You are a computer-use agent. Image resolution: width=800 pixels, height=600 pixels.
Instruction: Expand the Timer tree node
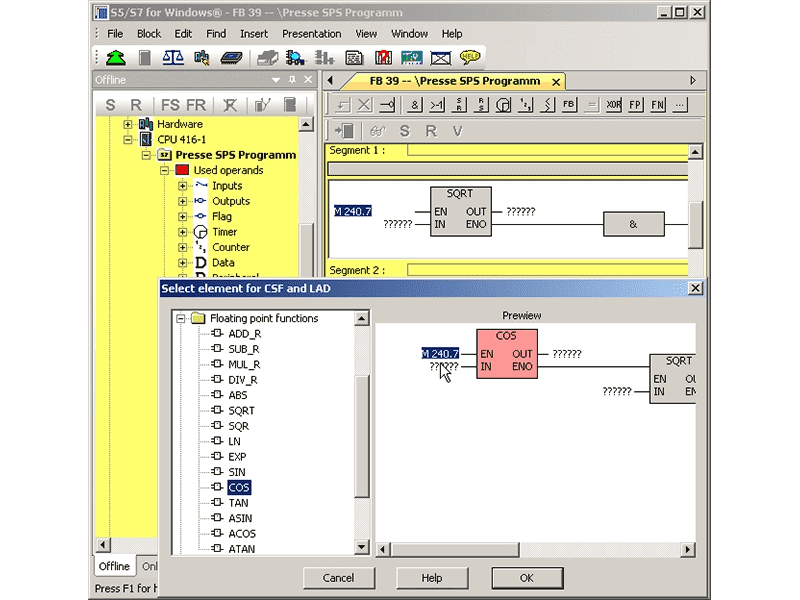pyautogui.click(x=183, y=232)
